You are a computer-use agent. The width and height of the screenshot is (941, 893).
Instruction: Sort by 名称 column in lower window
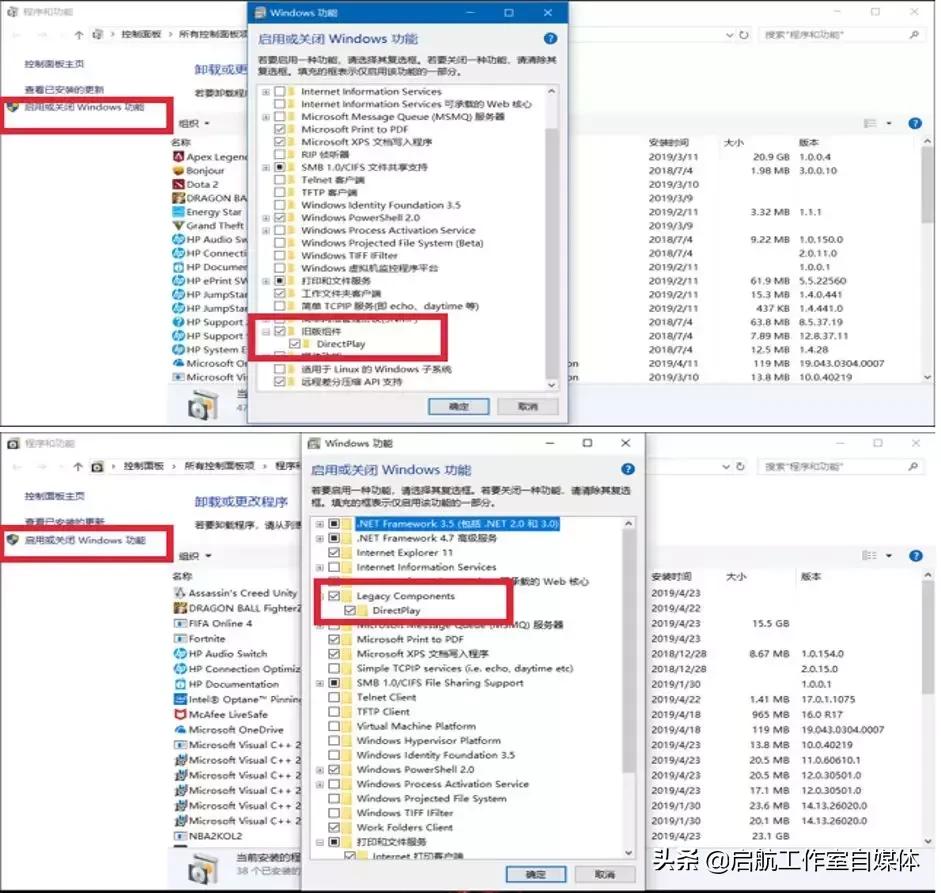182,577
